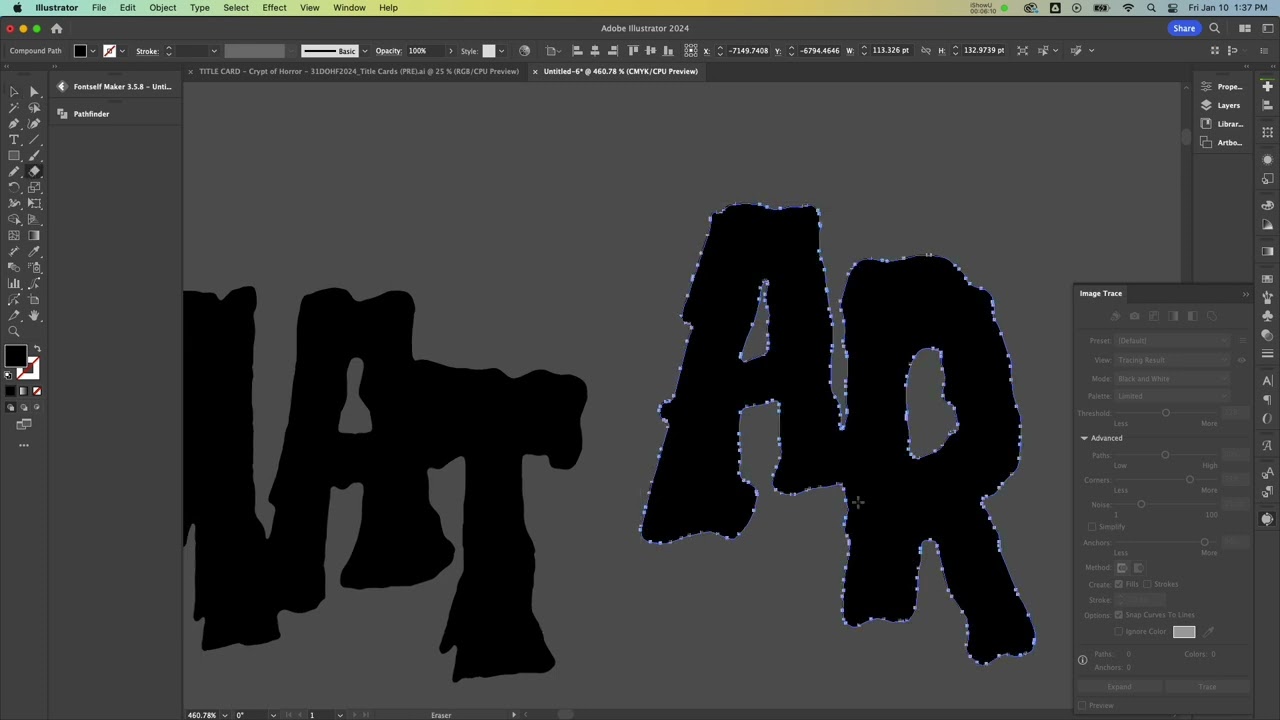Select the Free Transform tool
Screen dimensions: 1280x720
(x=34, y=204)
